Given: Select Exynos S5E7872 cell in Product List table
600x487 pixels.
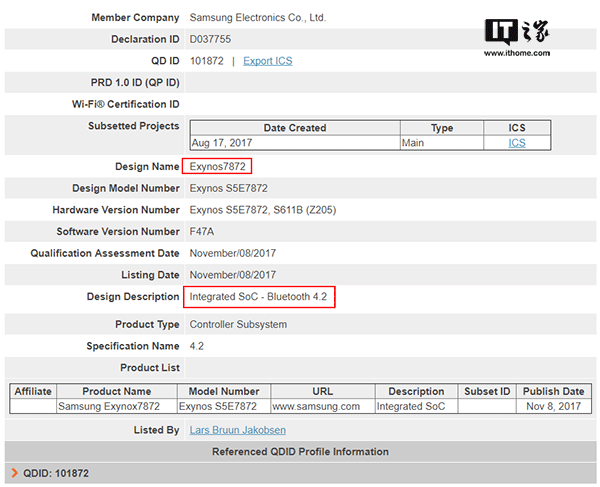Looking at the screenshot, I should coord(224,406).
